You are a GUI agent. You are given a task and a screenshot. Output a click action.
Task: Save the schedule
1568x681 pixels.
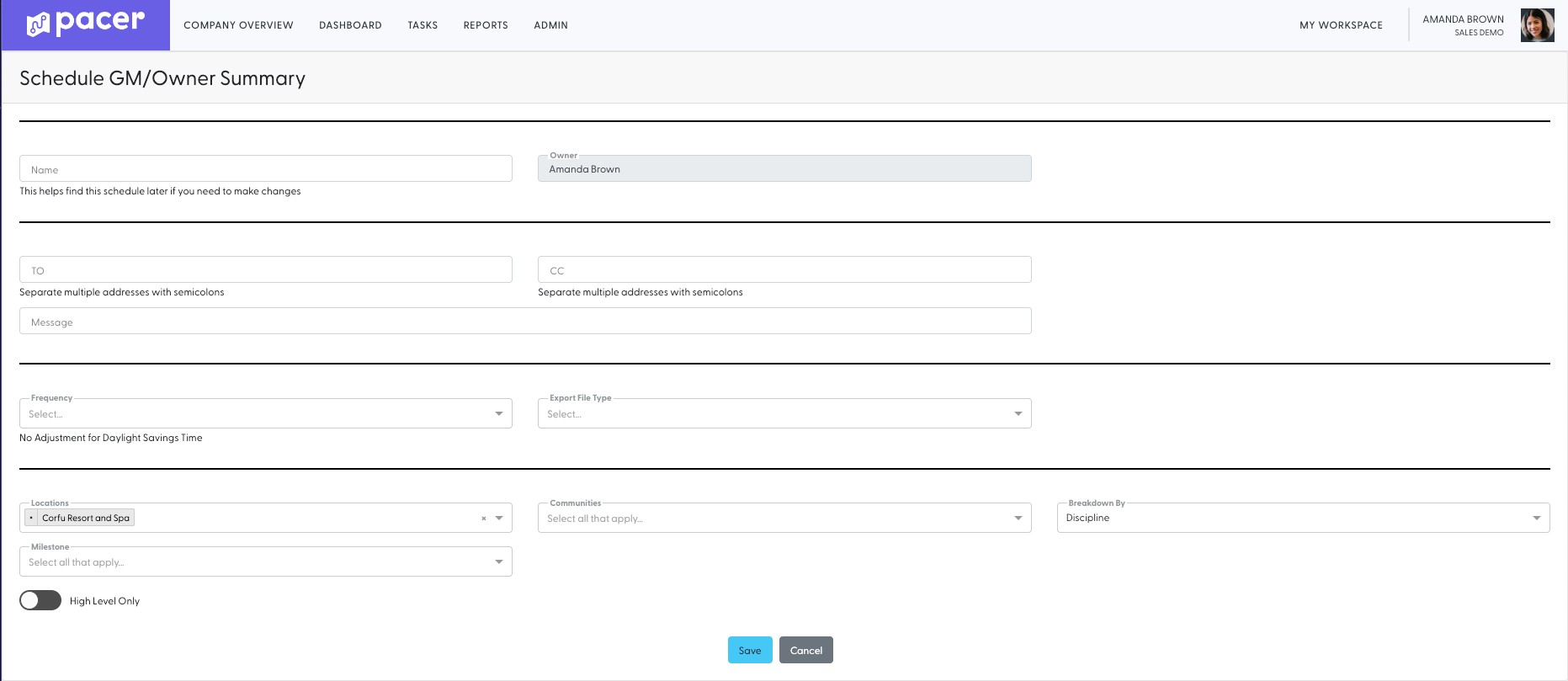point(750,650)
